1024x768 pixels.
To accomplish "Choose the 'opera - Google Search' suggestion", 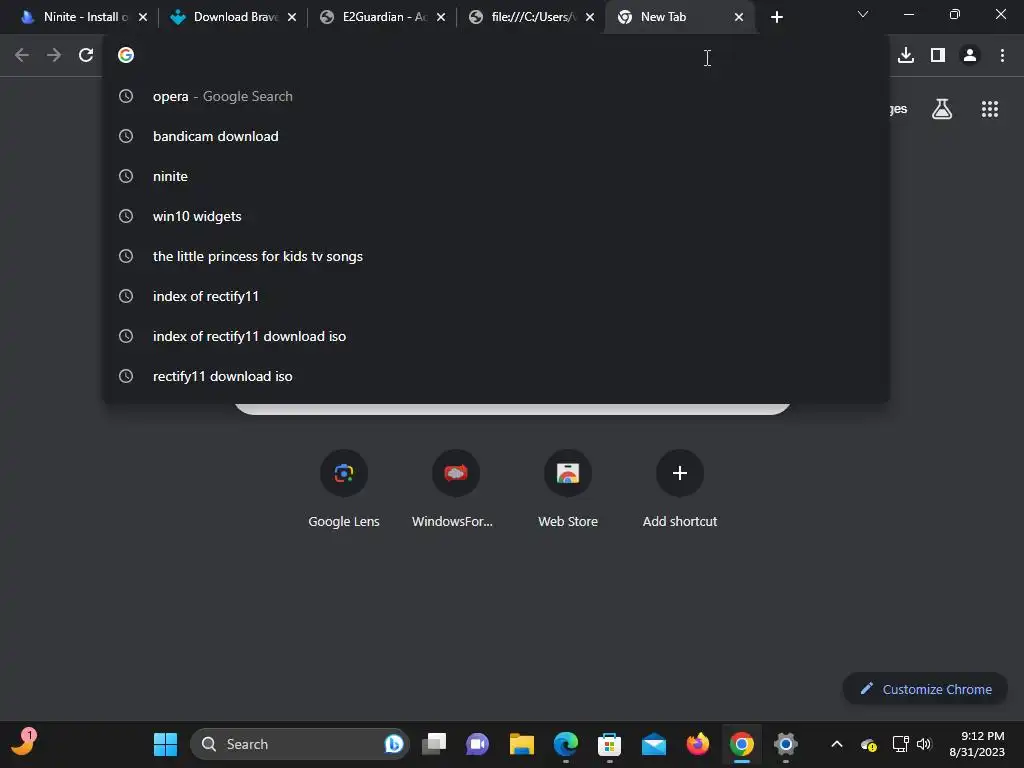I will [496, 96].
